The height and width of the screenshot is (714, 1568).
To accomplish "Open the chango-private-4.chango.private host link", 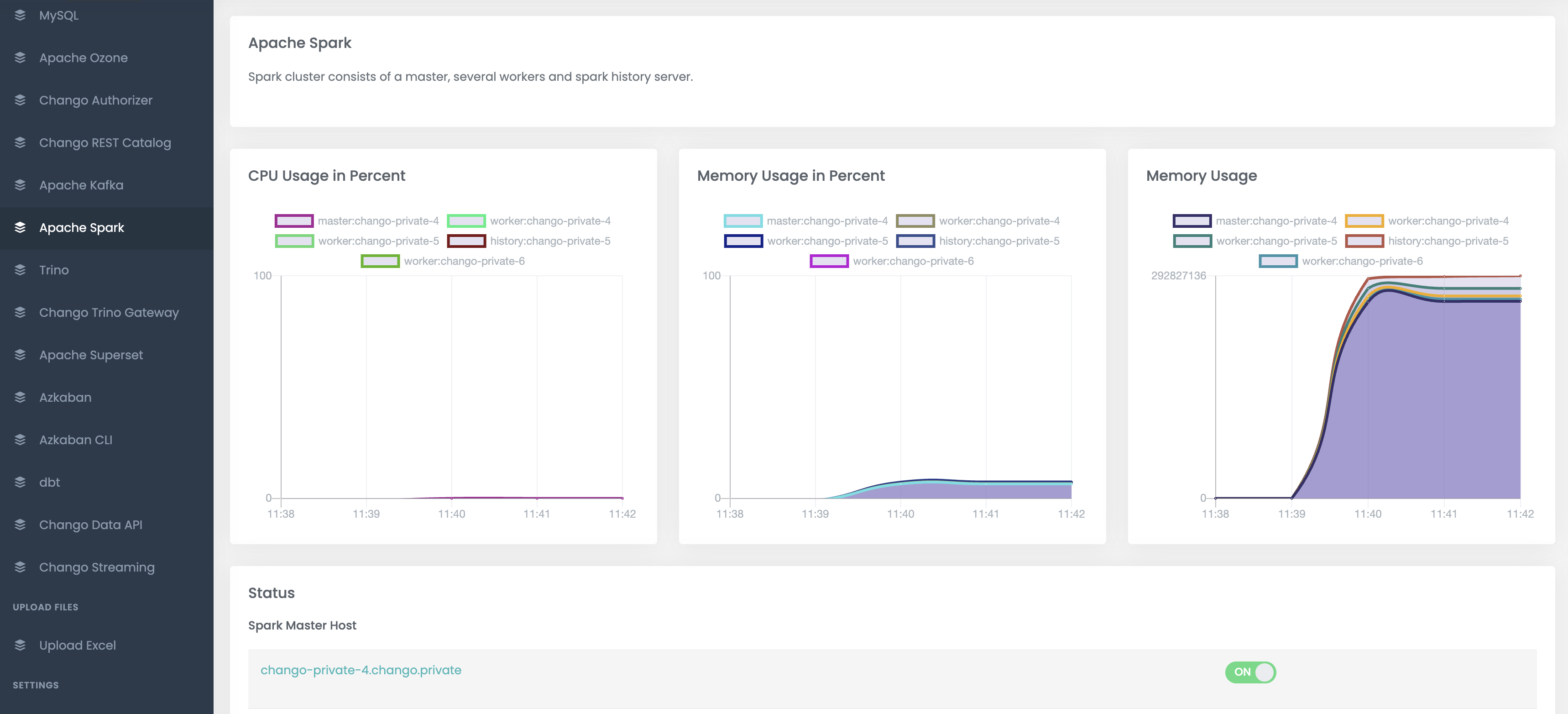I will 361,670.
